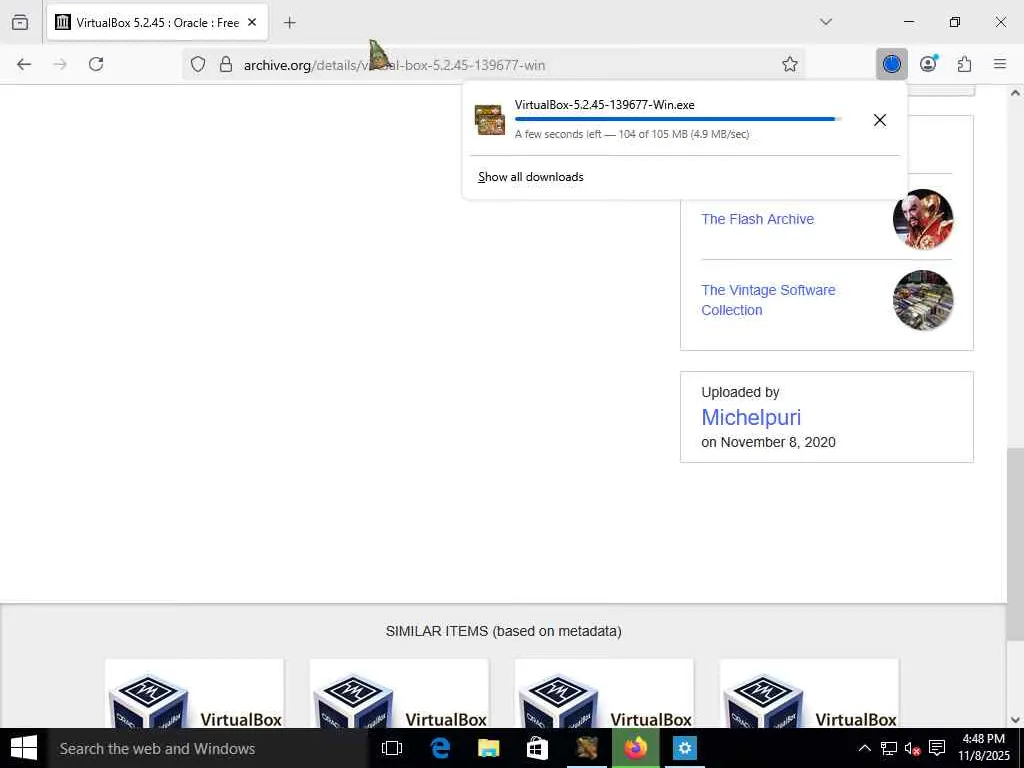View site security lock information
This screenshot has height=768, width=1024.
click(226, 64)
